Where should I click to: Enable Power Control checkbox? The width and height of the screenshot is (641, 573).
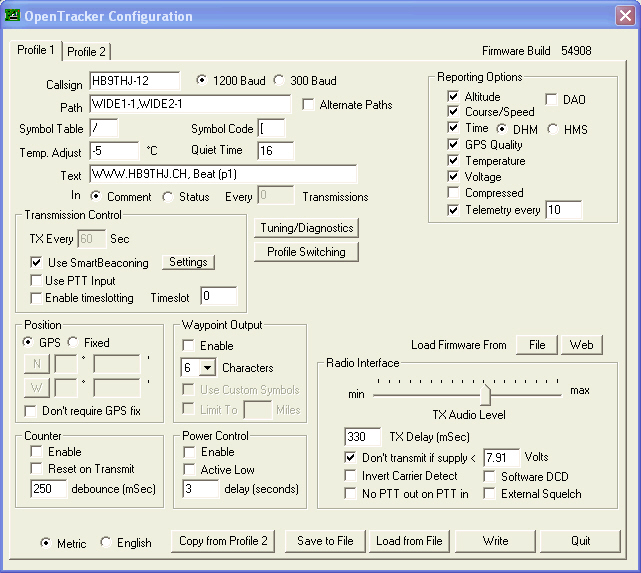click(189, 452)
